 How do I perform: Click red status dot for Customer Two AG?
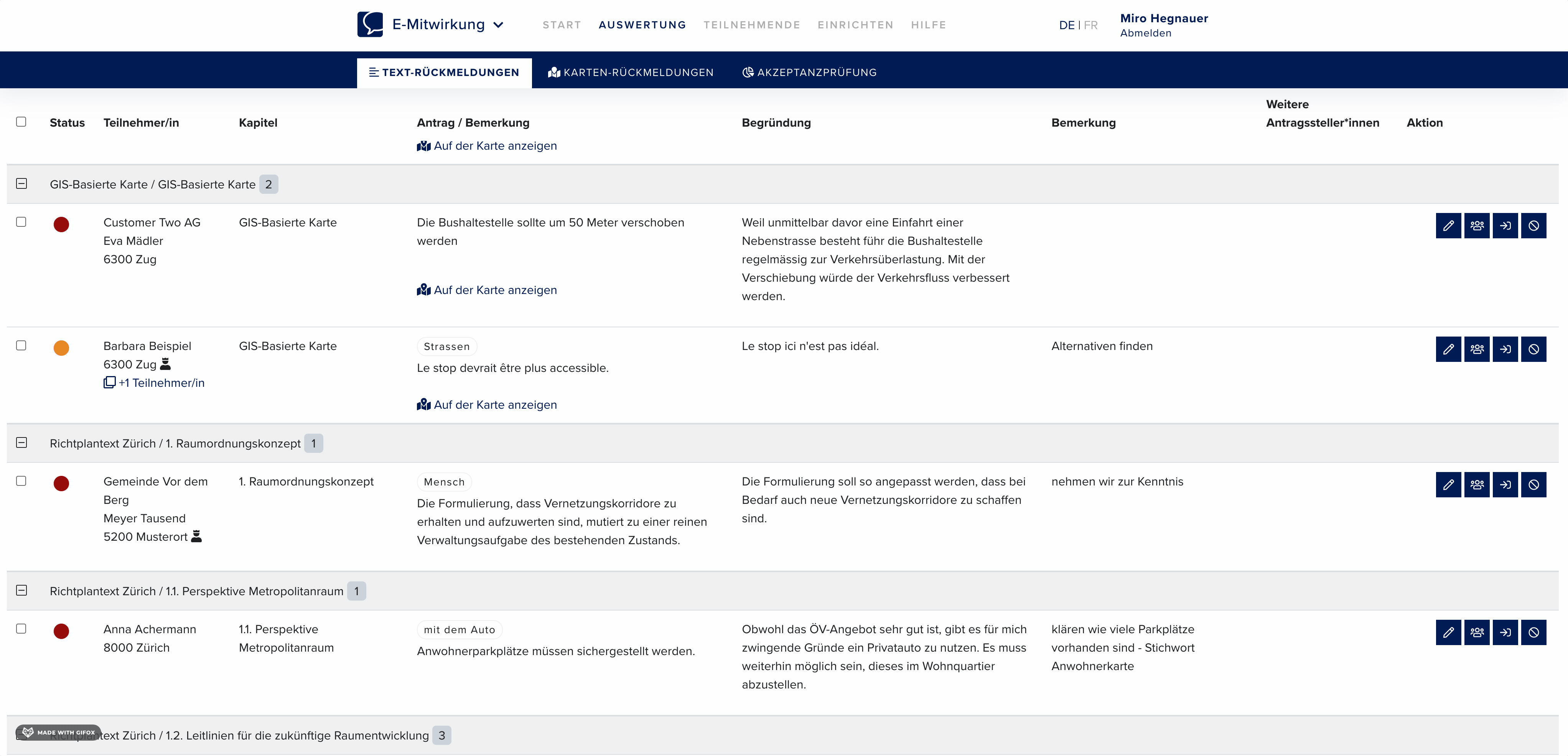[61, 224]
